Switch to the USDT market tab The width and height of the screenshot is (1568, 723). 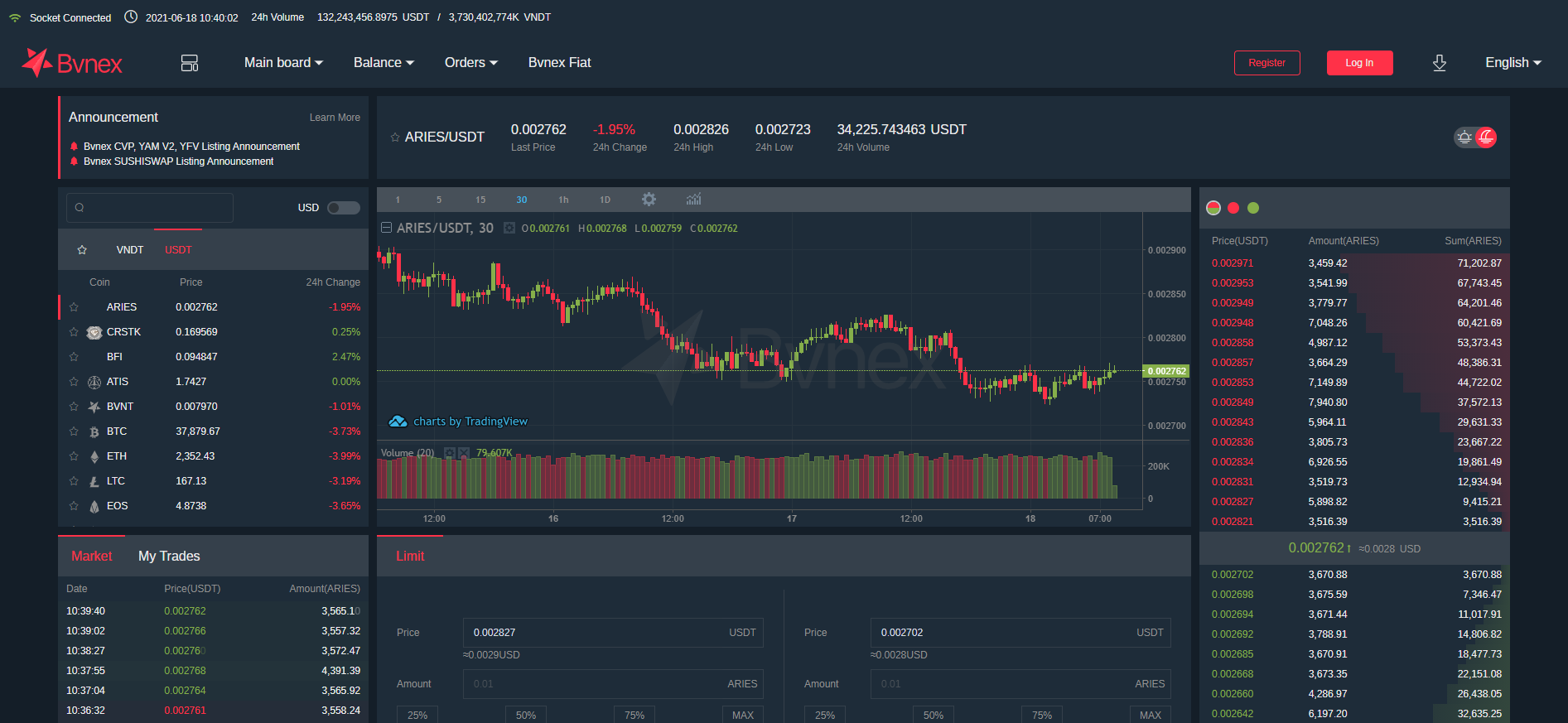[x=178, y=250]
